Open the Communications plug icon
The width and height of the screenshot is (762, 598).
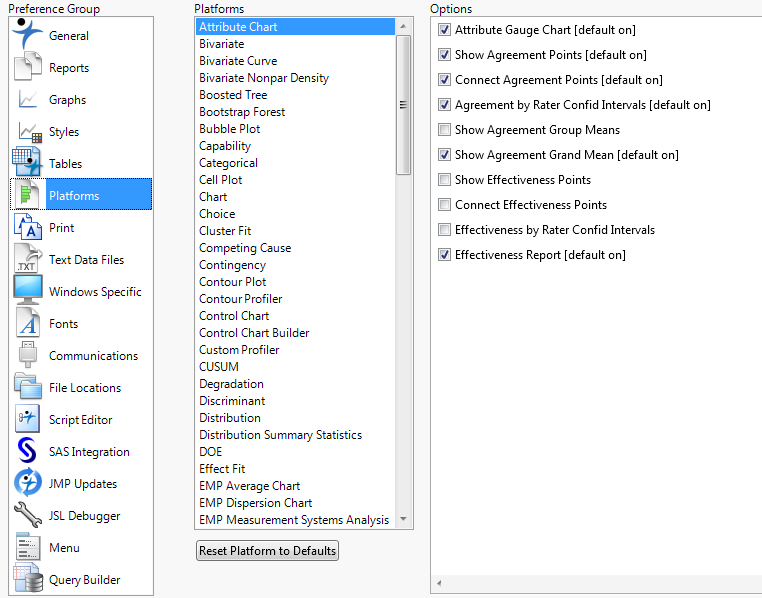[x=27, y=354]
